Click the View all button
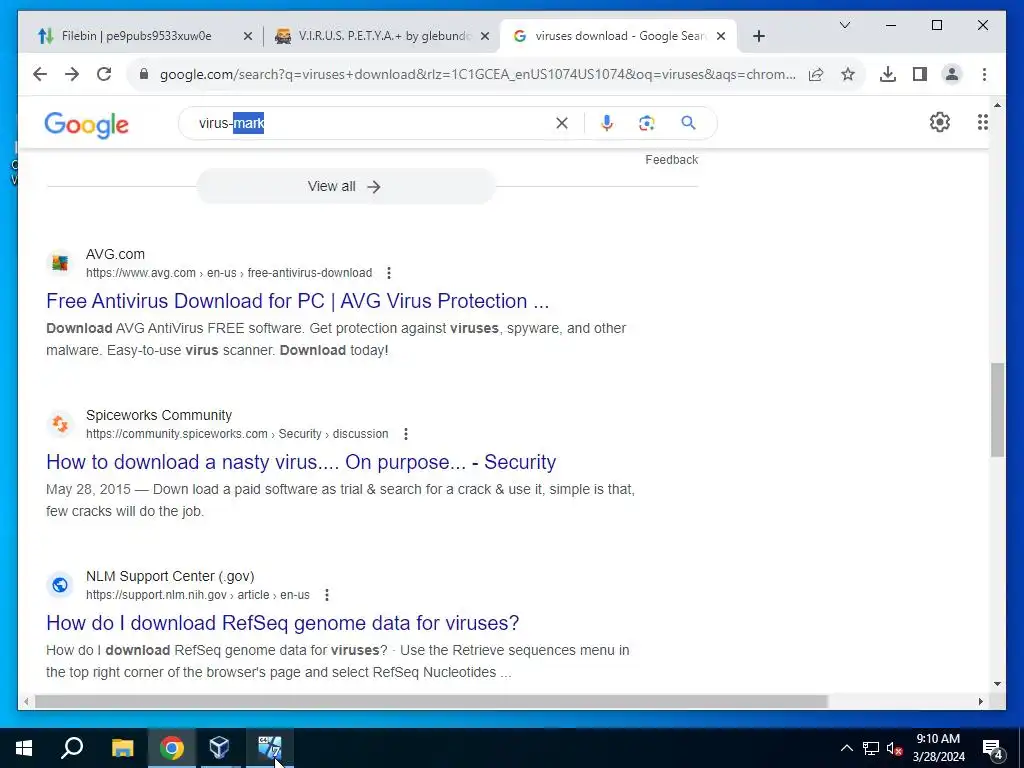The width and height of the screenshot is (1024, 768). click(345, 186)
